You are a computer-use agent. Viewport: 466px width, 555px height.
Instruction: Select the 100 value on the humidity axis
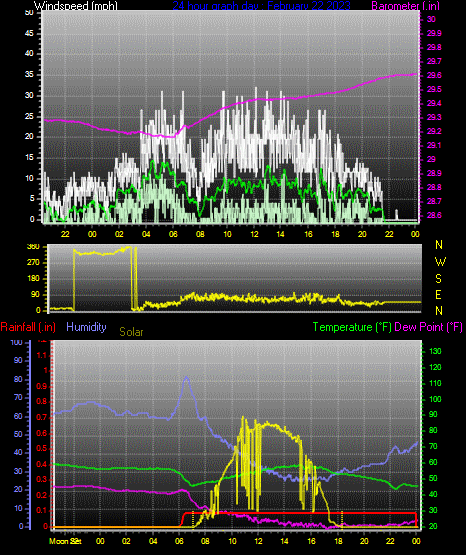click(x=16, y=342)
